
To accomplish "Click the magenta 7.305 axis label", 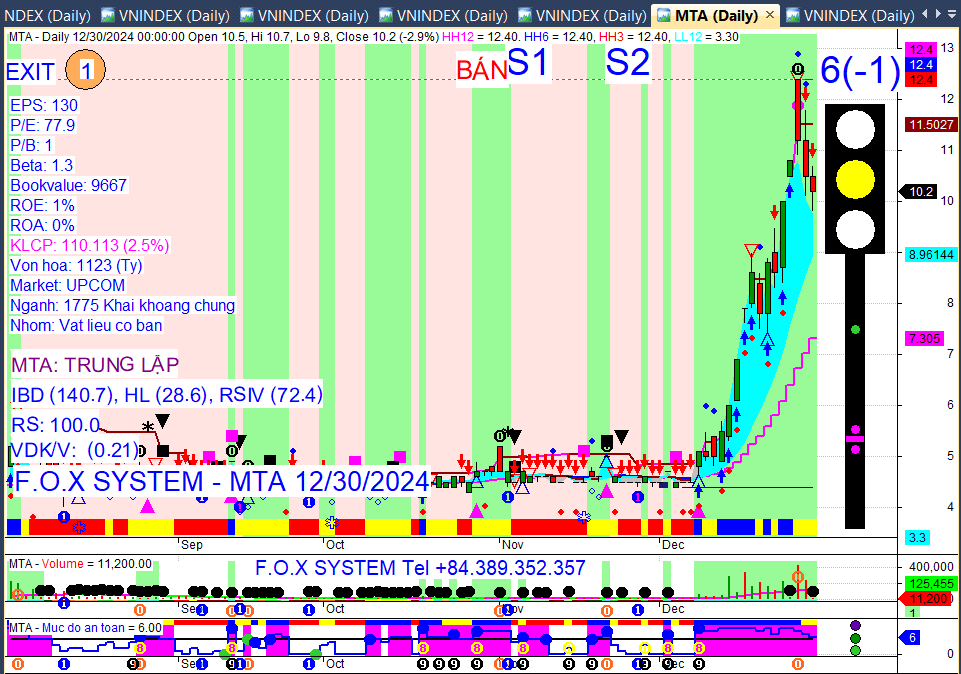I will click(x=924, y=338).
